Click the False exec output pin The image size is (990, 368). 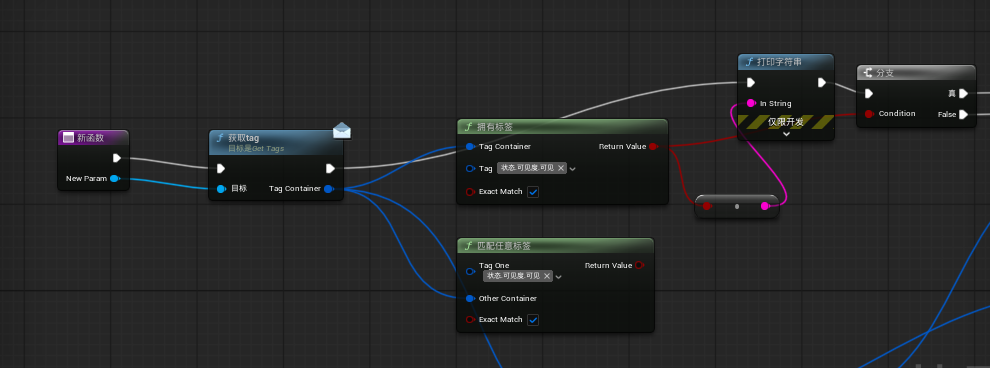[963, 114]
